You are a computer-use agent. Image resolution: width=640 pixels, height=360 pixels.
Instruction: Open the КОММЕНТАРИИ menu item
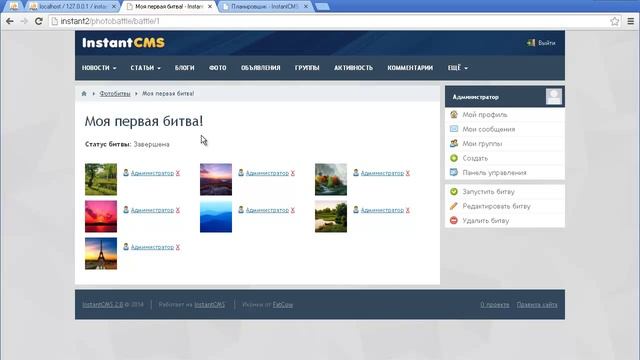(x=410, y=68)
